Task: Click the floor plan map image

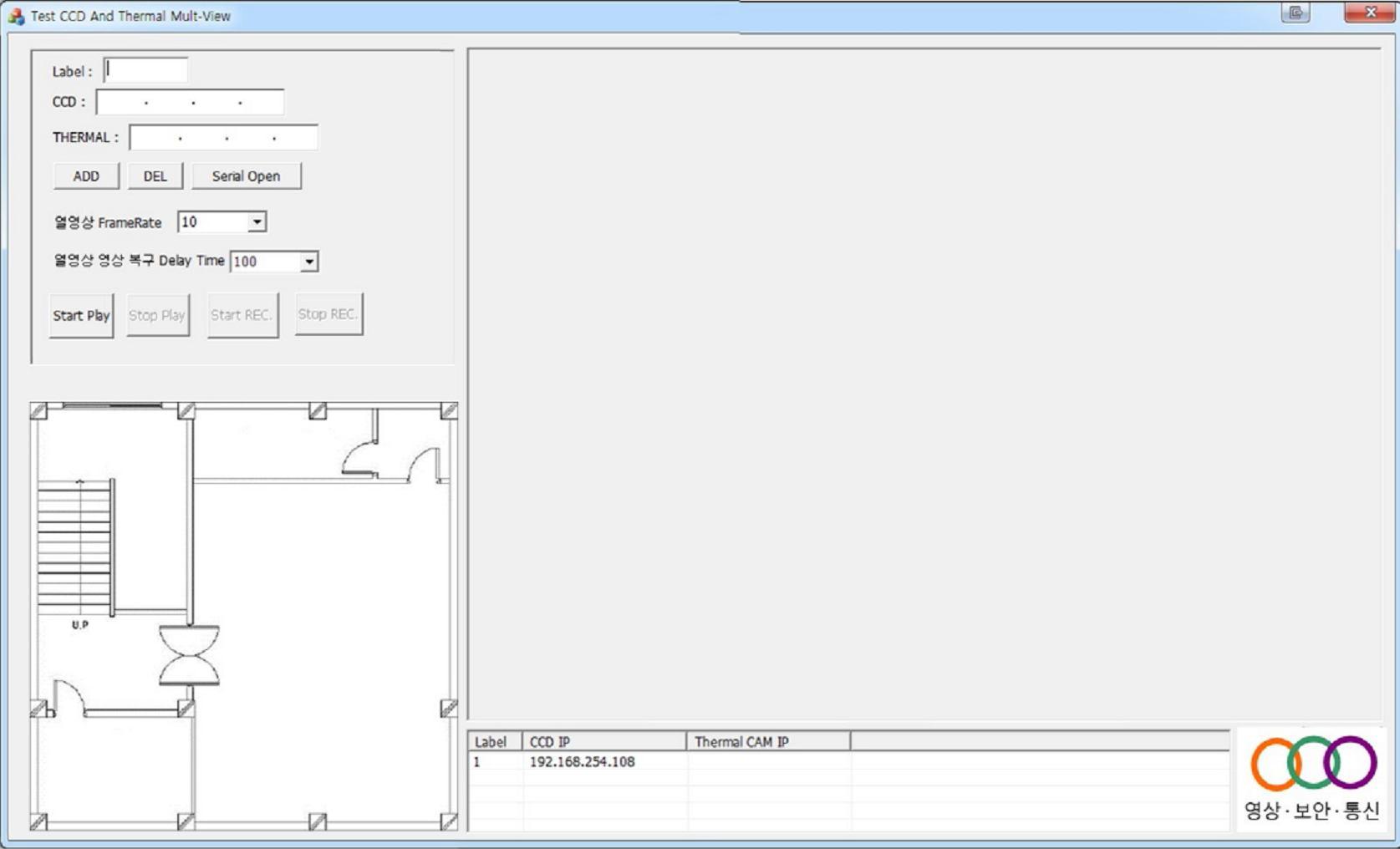Action: click(x=244, y=616)
